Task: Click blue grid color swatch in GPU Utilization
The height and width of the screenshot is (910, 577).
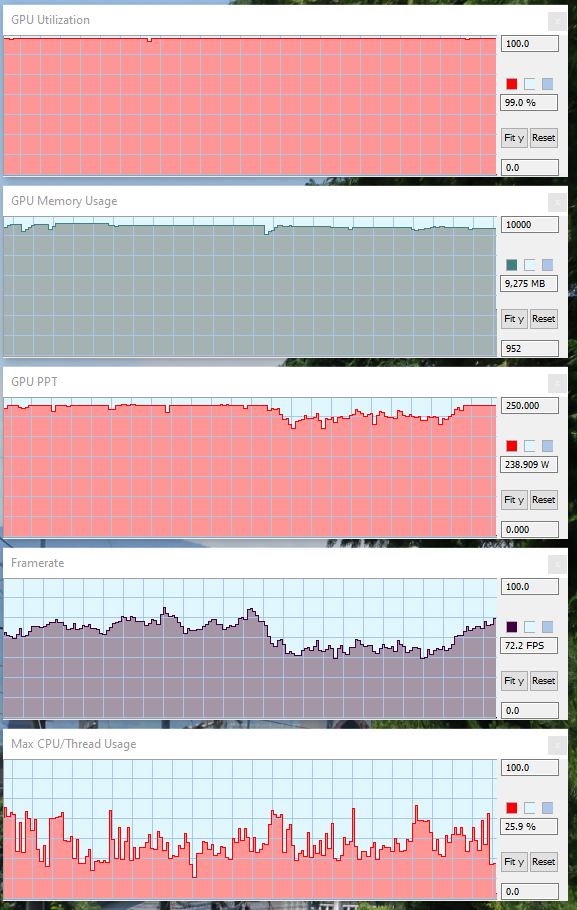Action: tap(547, 84)
